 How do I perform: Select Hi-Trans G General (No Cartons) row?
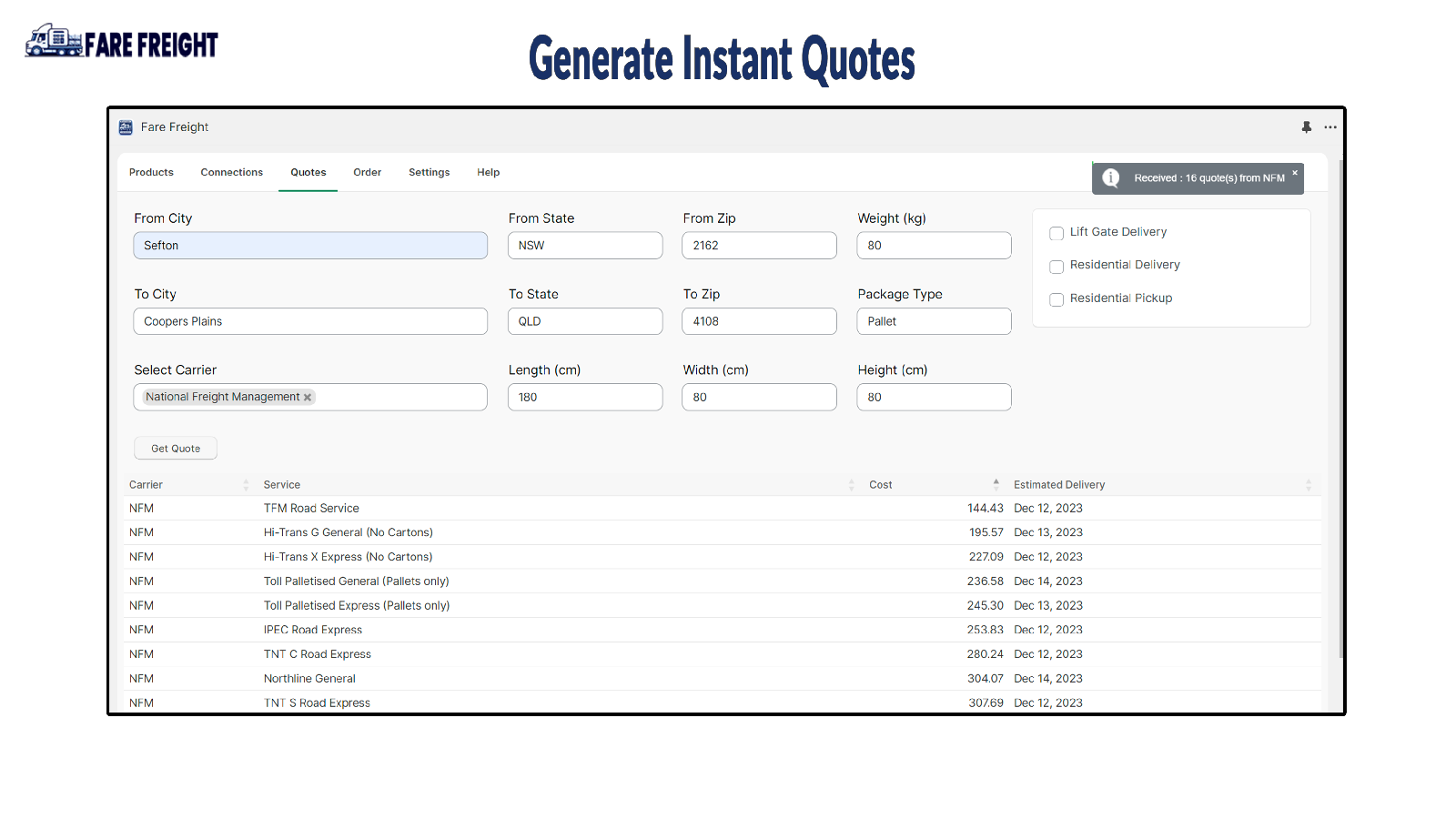click(x=723, y=532)
